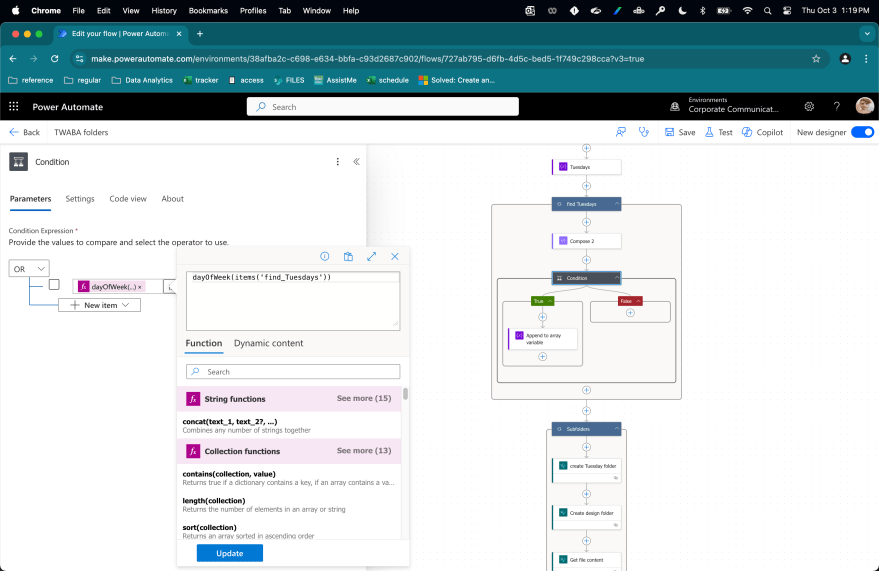Tick the condition row checkbox

(54, 285)
